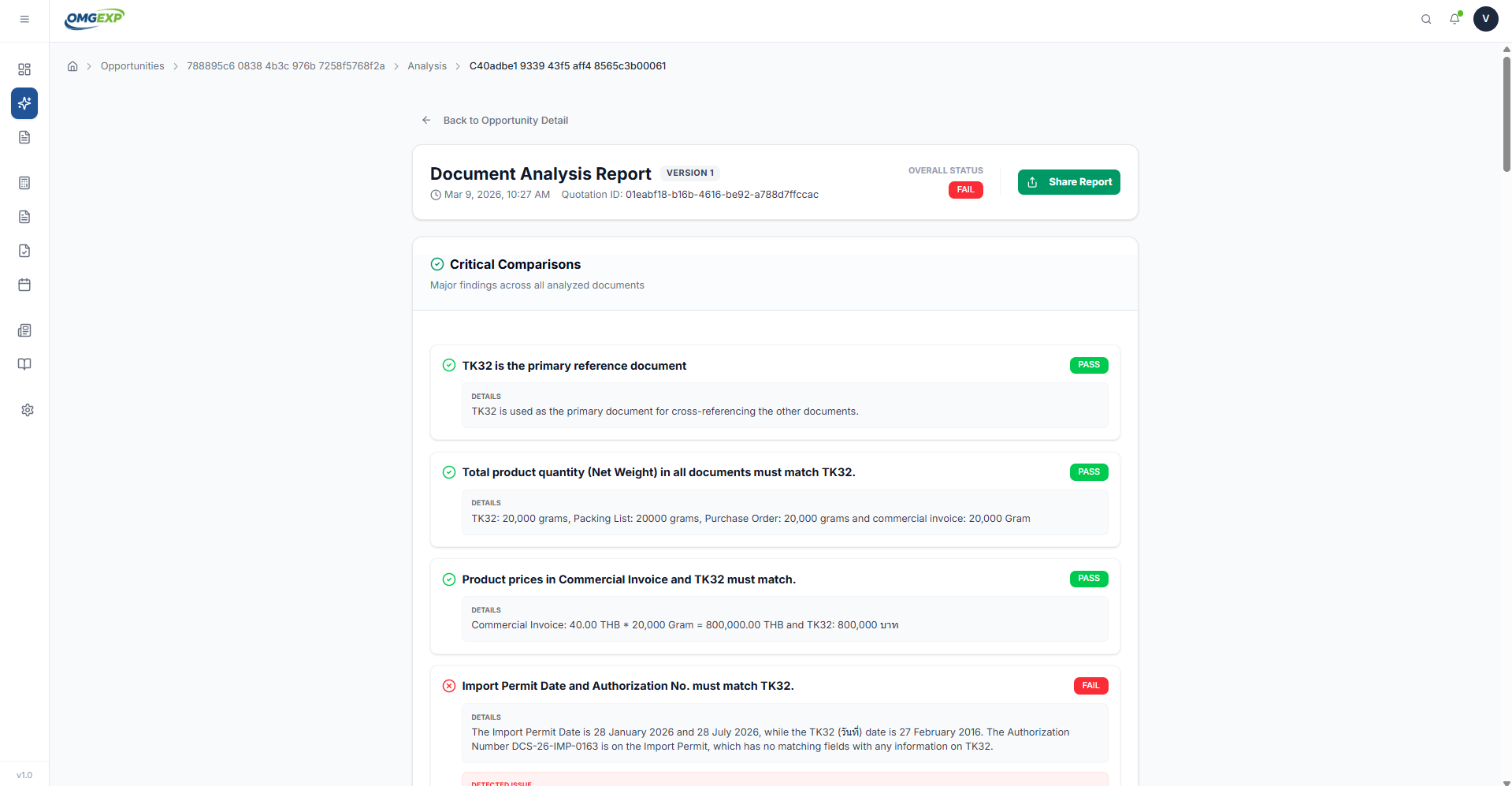Click the Share Report button
This screenshot has width=1512, height=786.
point(1069,182)
